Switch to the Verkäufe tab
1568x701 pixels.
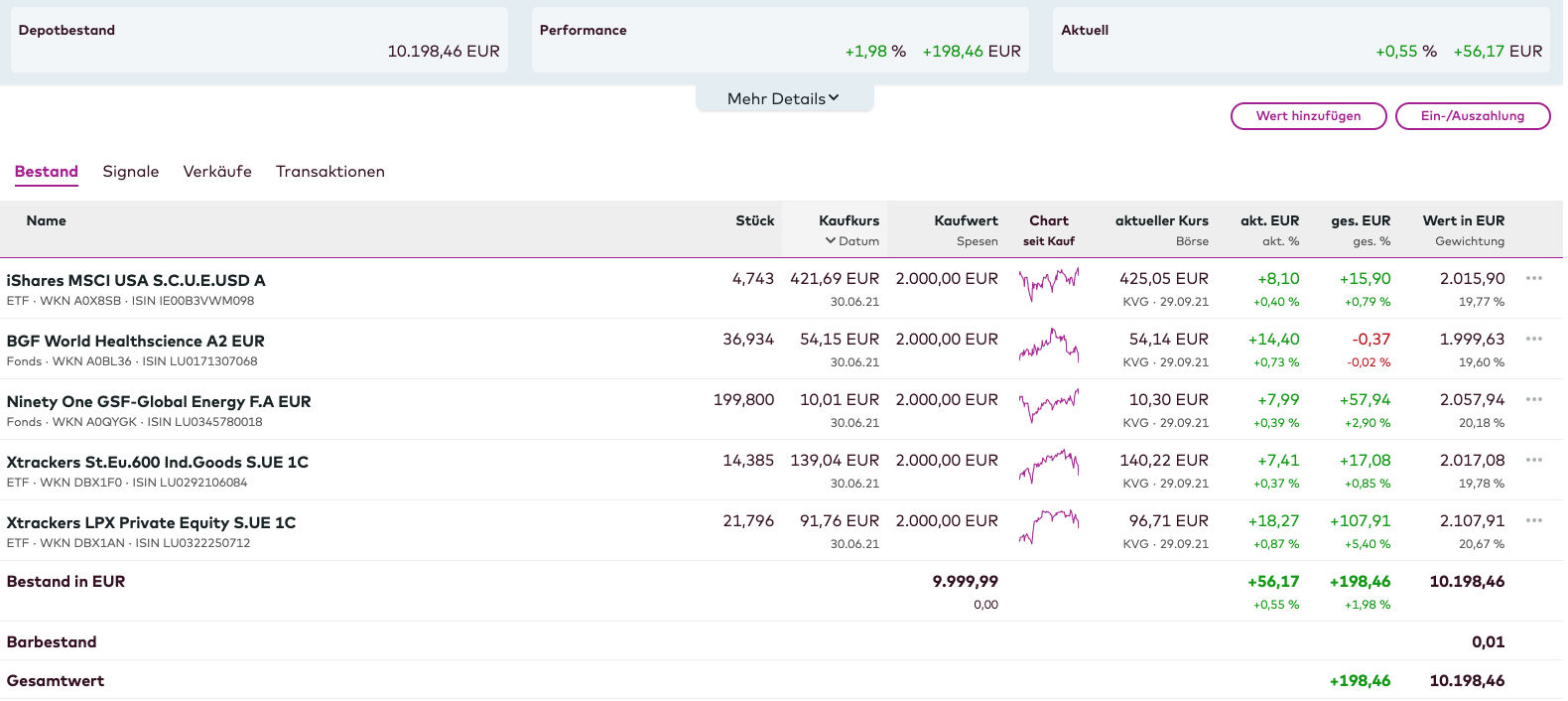pos(217,172)
